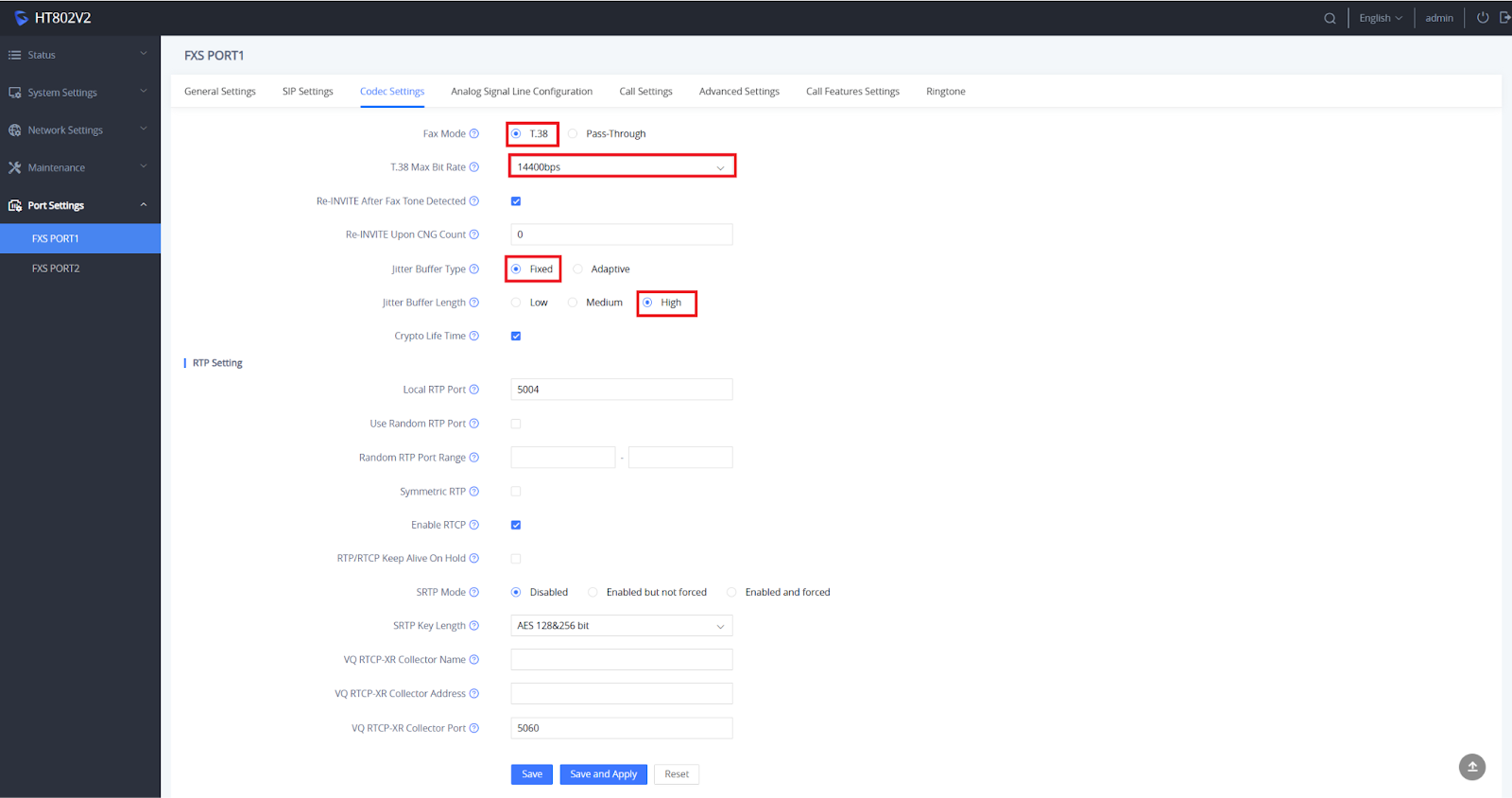Open help tooltip for SRTP Mode
Viewport: 1512px width, 798px height.
(474, 592)
